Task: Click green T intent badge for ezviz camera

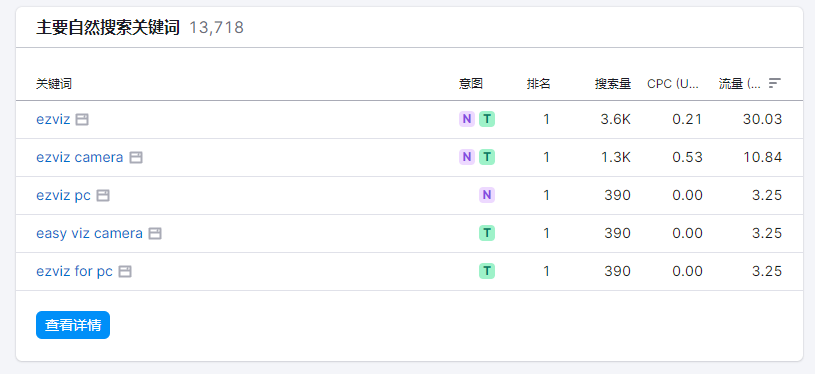Action: tap(487, 157)
